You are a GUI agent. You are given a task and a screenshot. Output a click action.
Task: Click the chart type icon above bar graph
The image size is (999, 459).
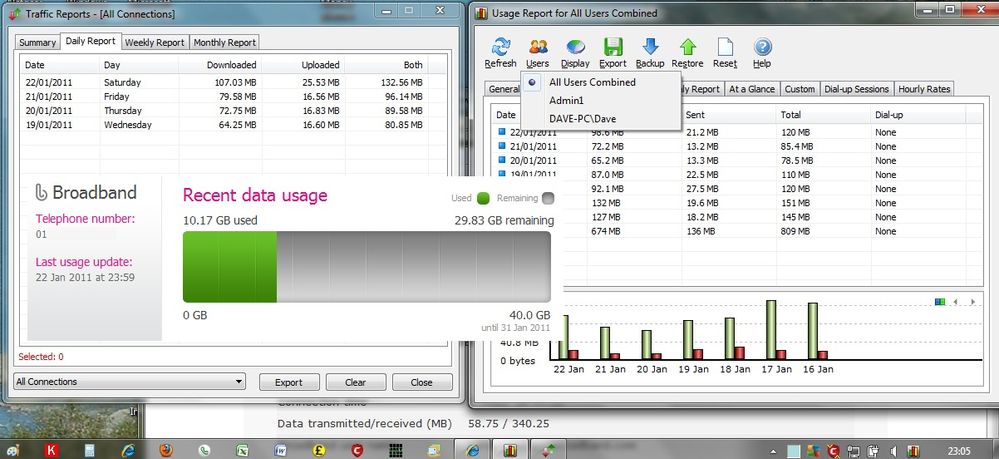pyautogui.click(x=940, y=302)
